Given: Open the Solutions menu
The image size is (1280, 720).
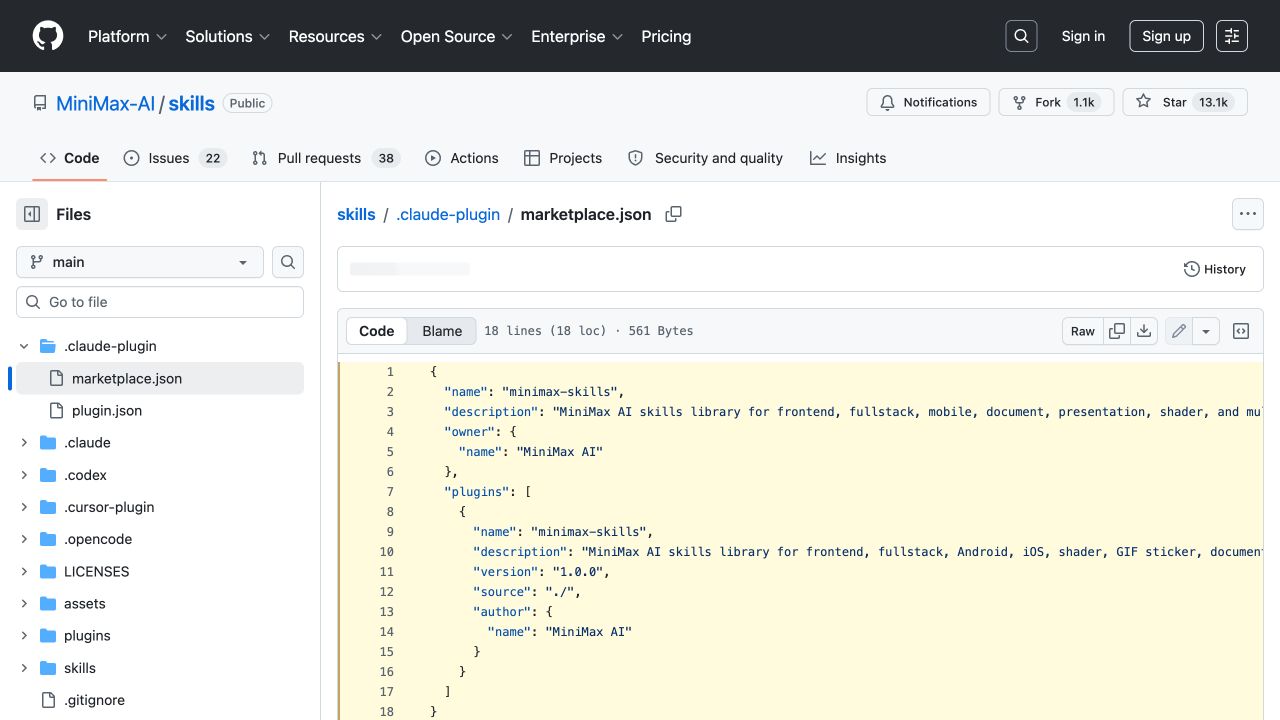Looking at the screenshot, I should [228, 36].
